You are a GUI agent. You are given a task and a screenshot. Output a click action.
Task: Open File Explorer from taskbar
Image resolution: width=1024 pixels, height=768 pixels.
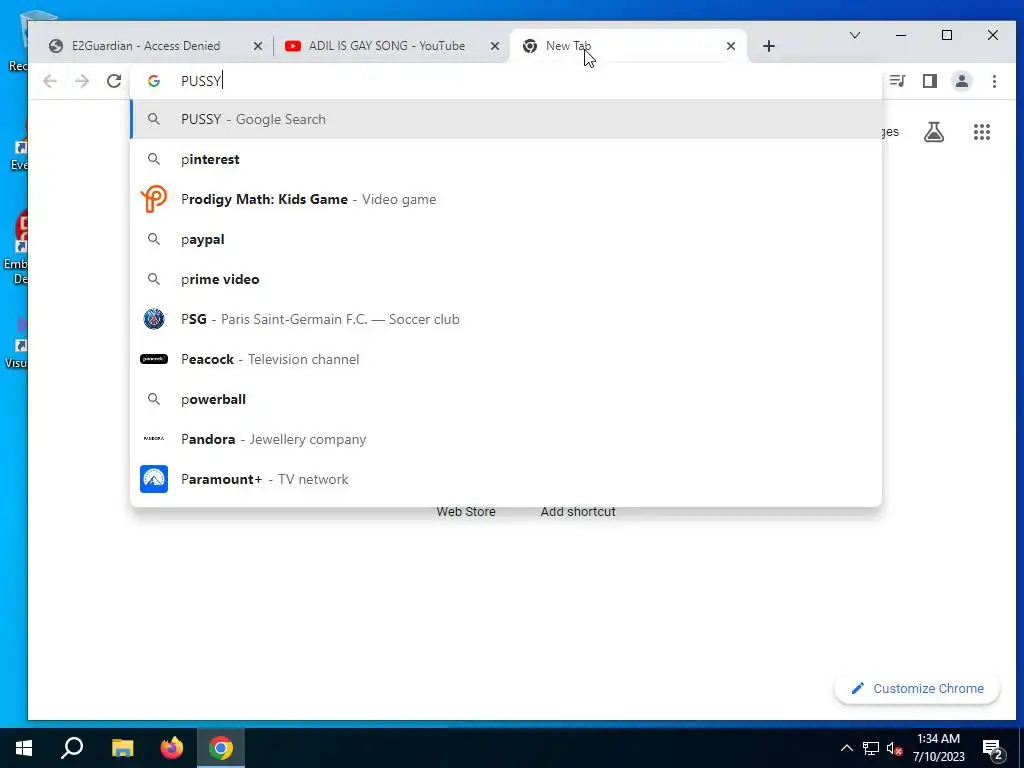(123, 748)
